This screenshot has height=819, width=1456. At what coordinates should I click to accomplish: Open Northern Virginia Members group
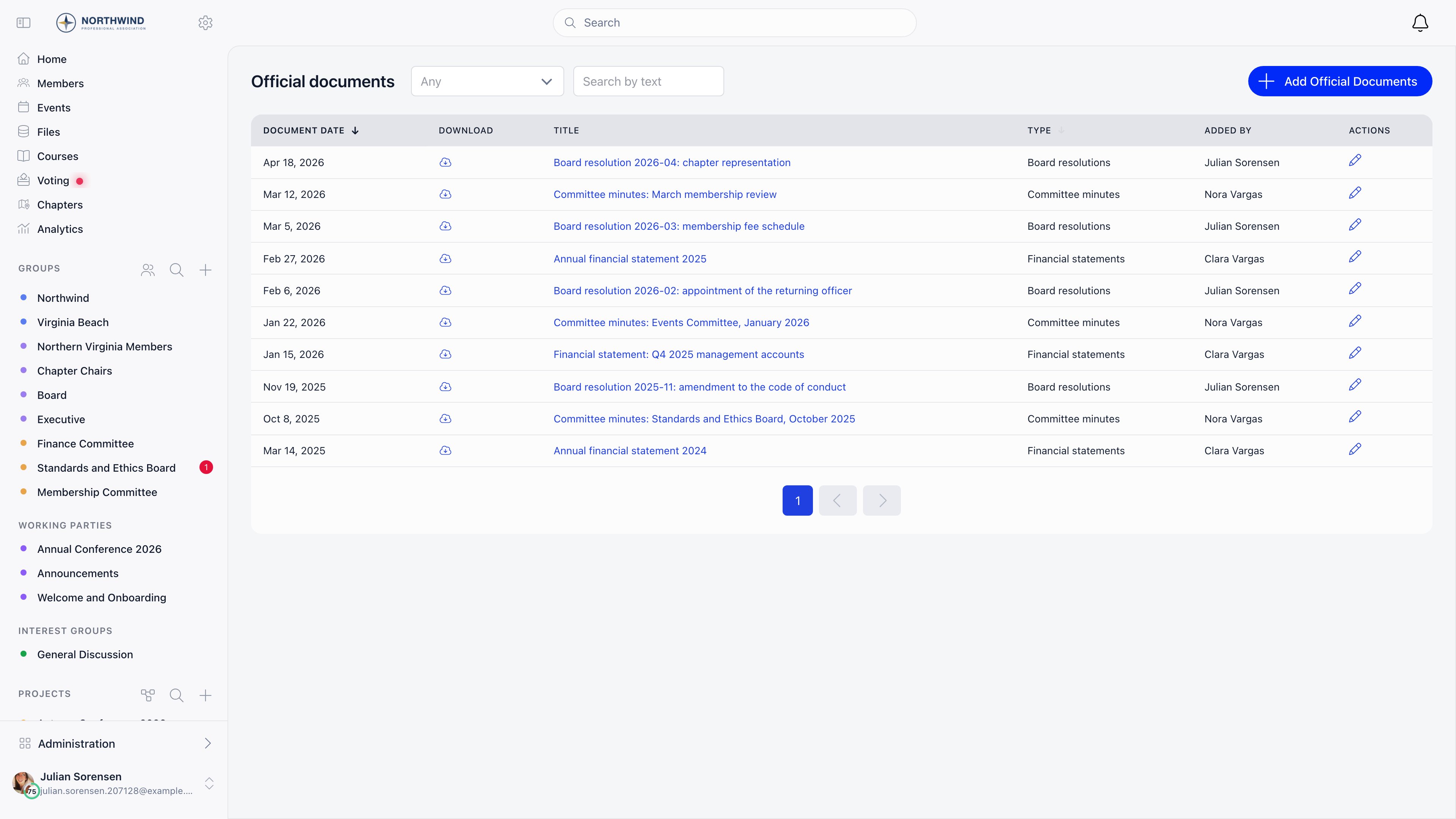point(105,347)
